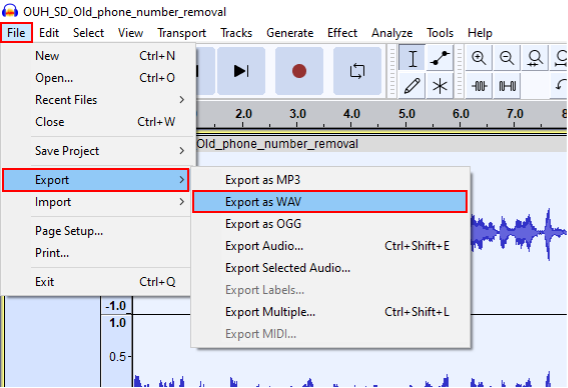
Task: Click the Trim audio outside selection icon
Action: click(479, 85)
